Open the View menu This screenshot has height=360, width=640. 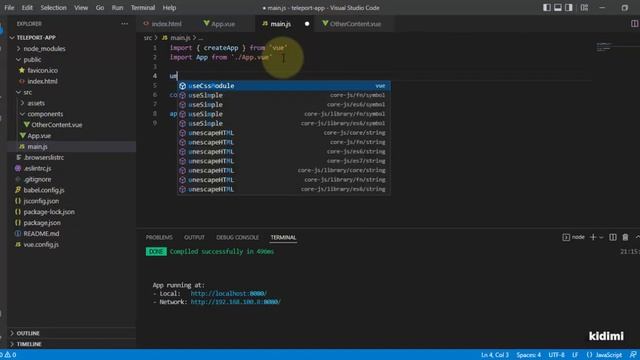point(81,8)
